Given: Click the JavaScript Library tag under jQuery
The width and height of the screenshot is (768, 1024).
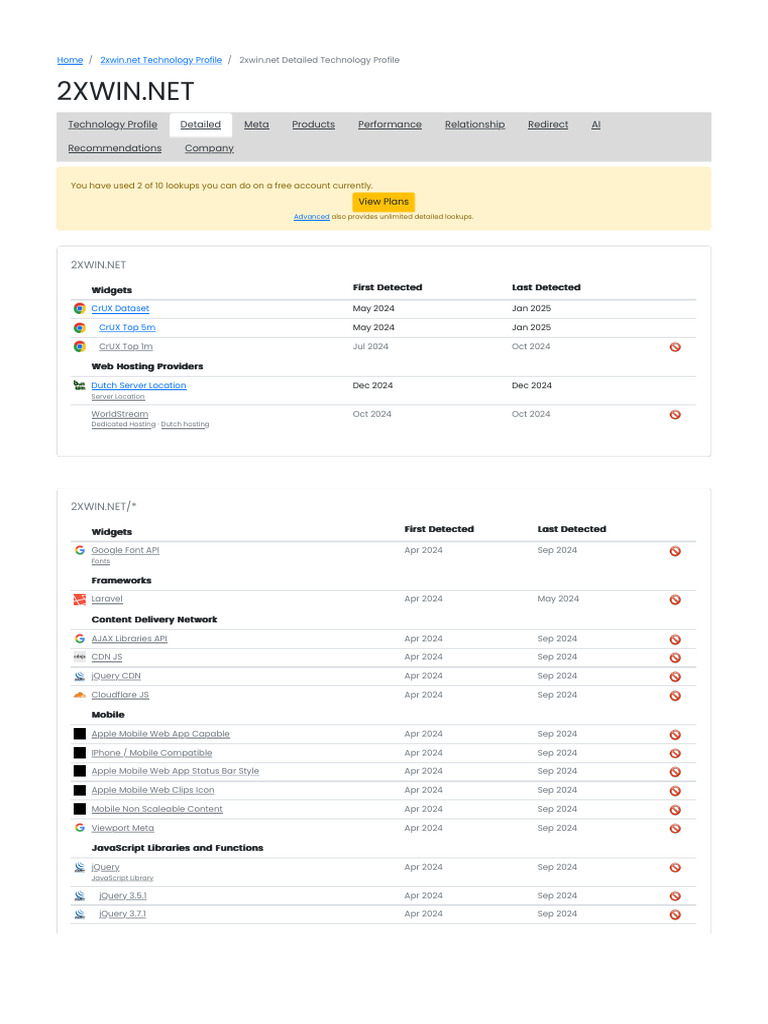Looking at the screenshot, I should 123,878.
